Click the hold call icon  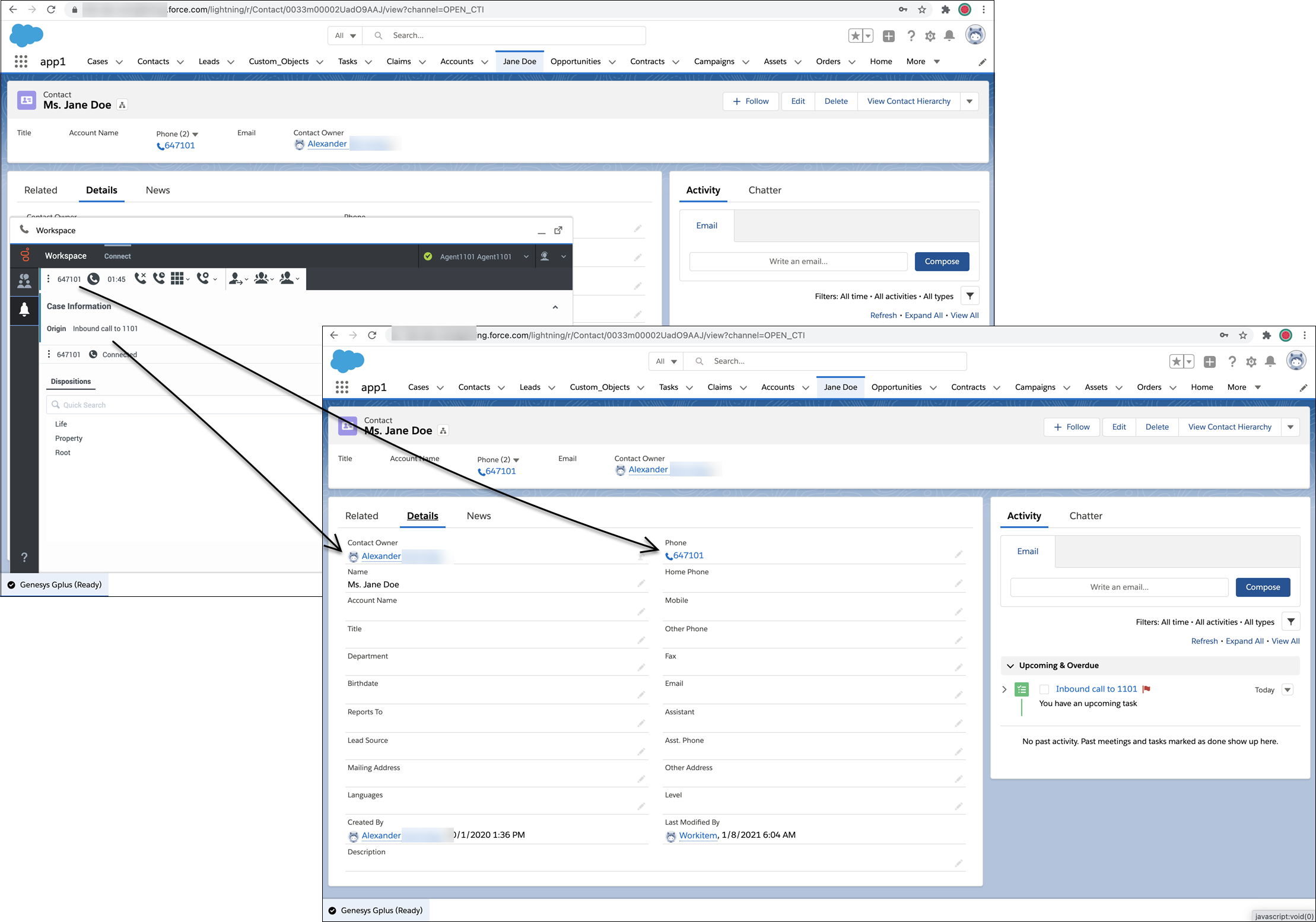[159, 279]
